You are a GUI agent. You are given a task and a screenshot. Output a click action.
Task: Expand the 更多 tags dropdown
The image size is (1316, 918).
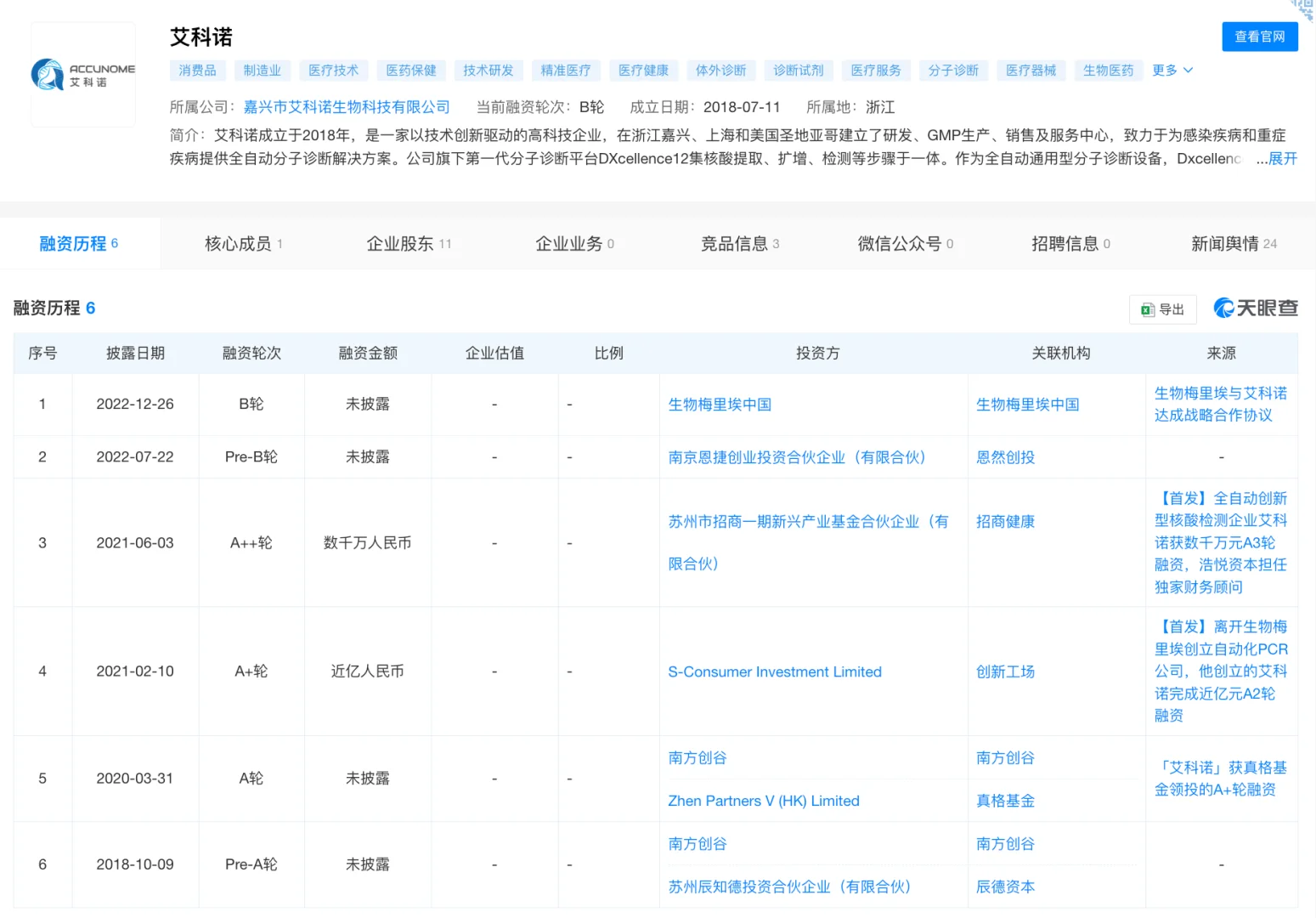tap(1172, 70)
